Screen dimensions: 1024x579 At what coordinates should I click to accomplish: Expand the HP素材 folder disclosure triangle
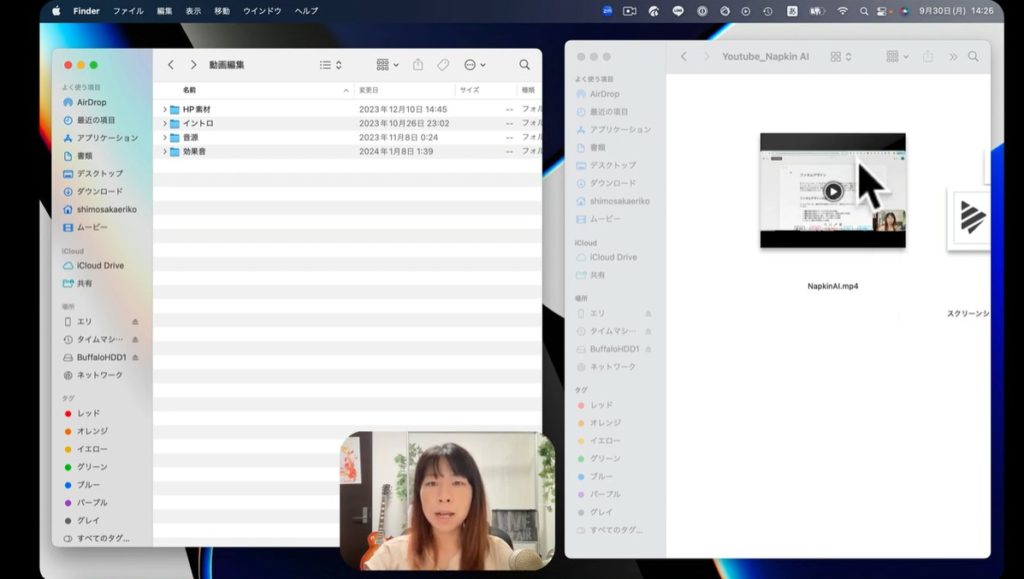click(164, 109)
